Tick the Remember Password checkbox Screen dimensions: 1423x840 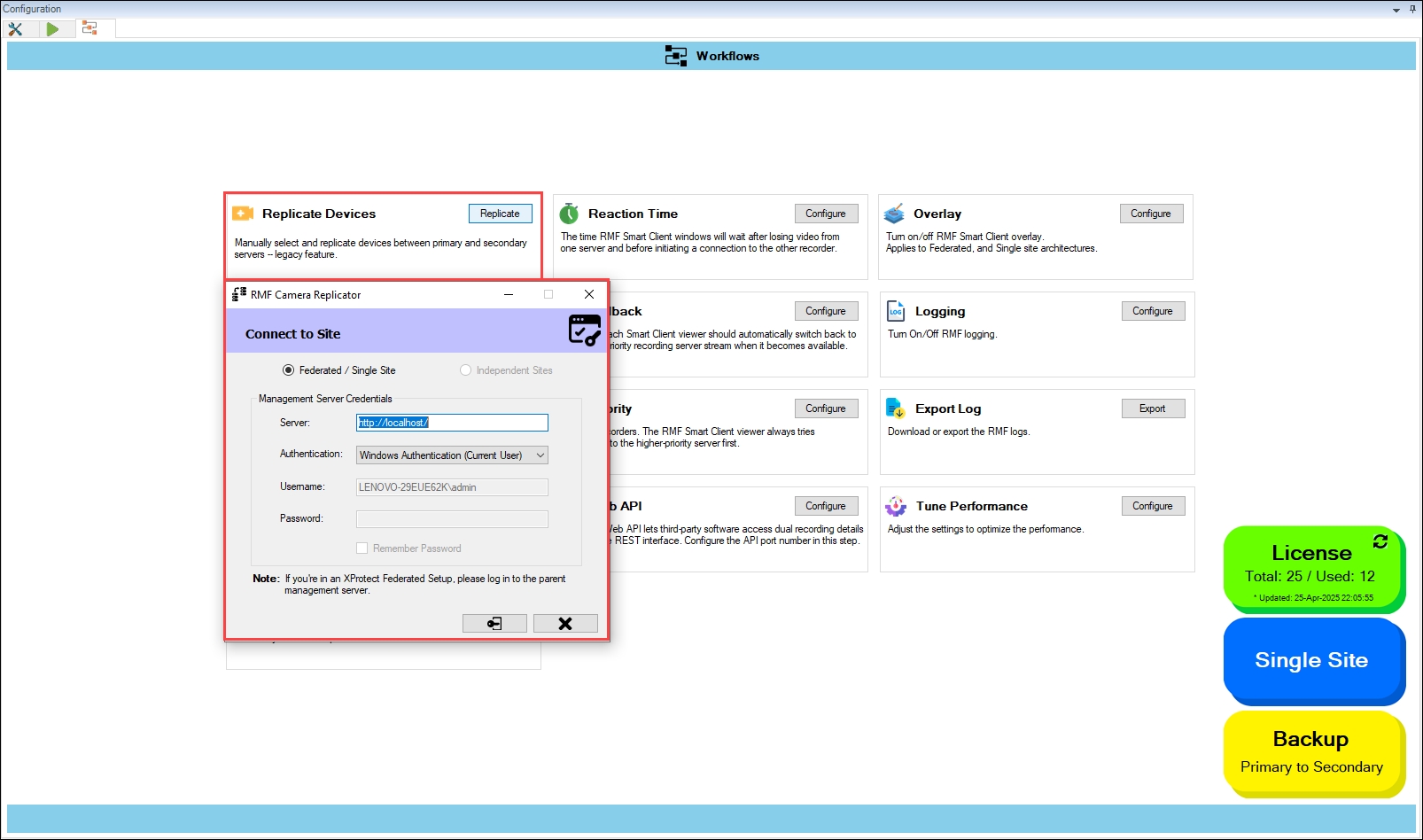click(x=362, y=548)
